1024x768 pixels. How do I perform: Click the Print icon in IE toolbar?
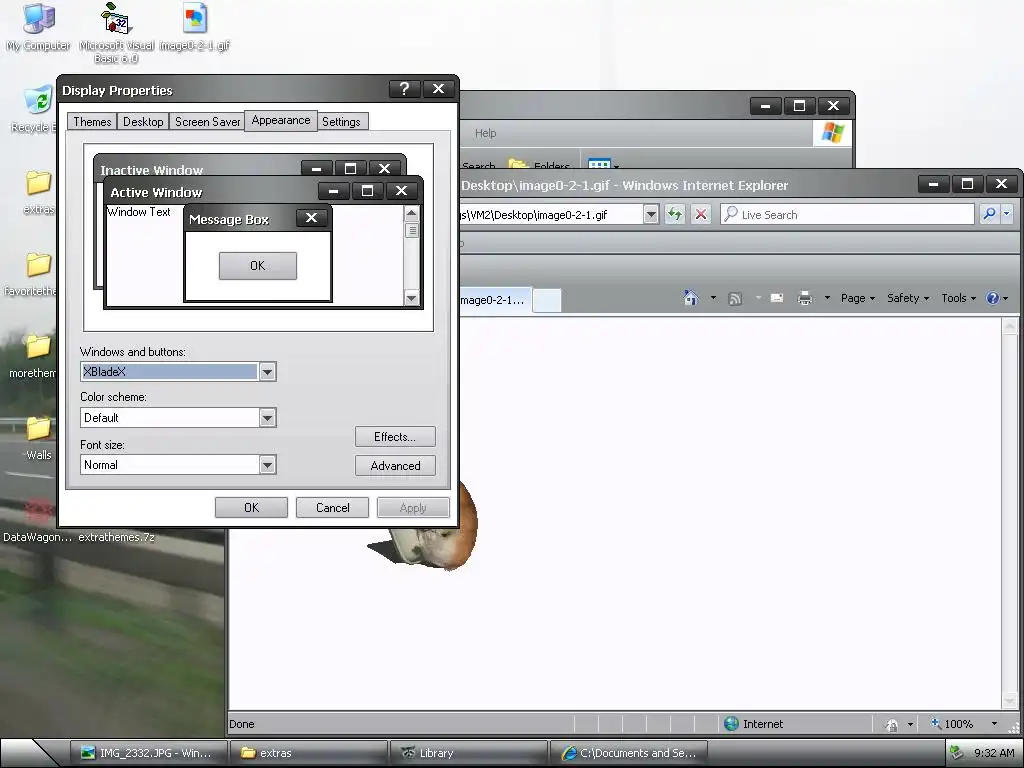(805, 298)
